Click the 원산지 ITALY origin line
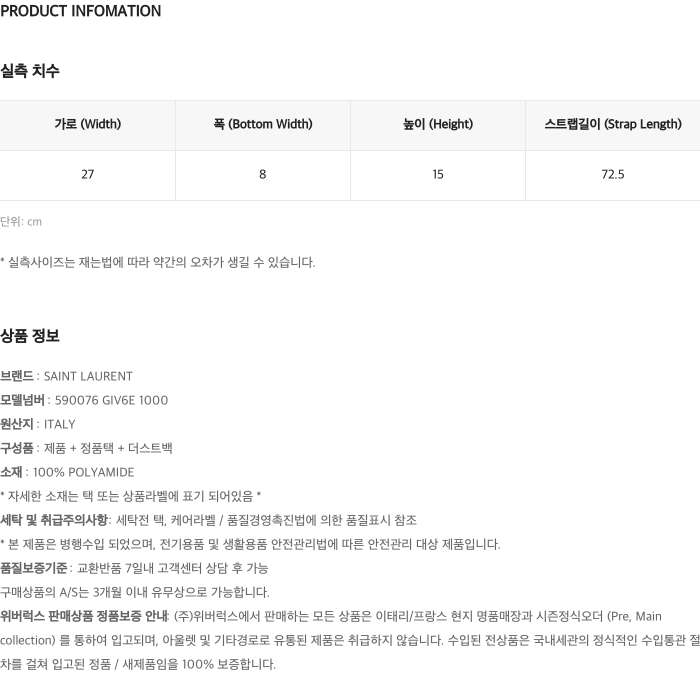 click(38, 425)
